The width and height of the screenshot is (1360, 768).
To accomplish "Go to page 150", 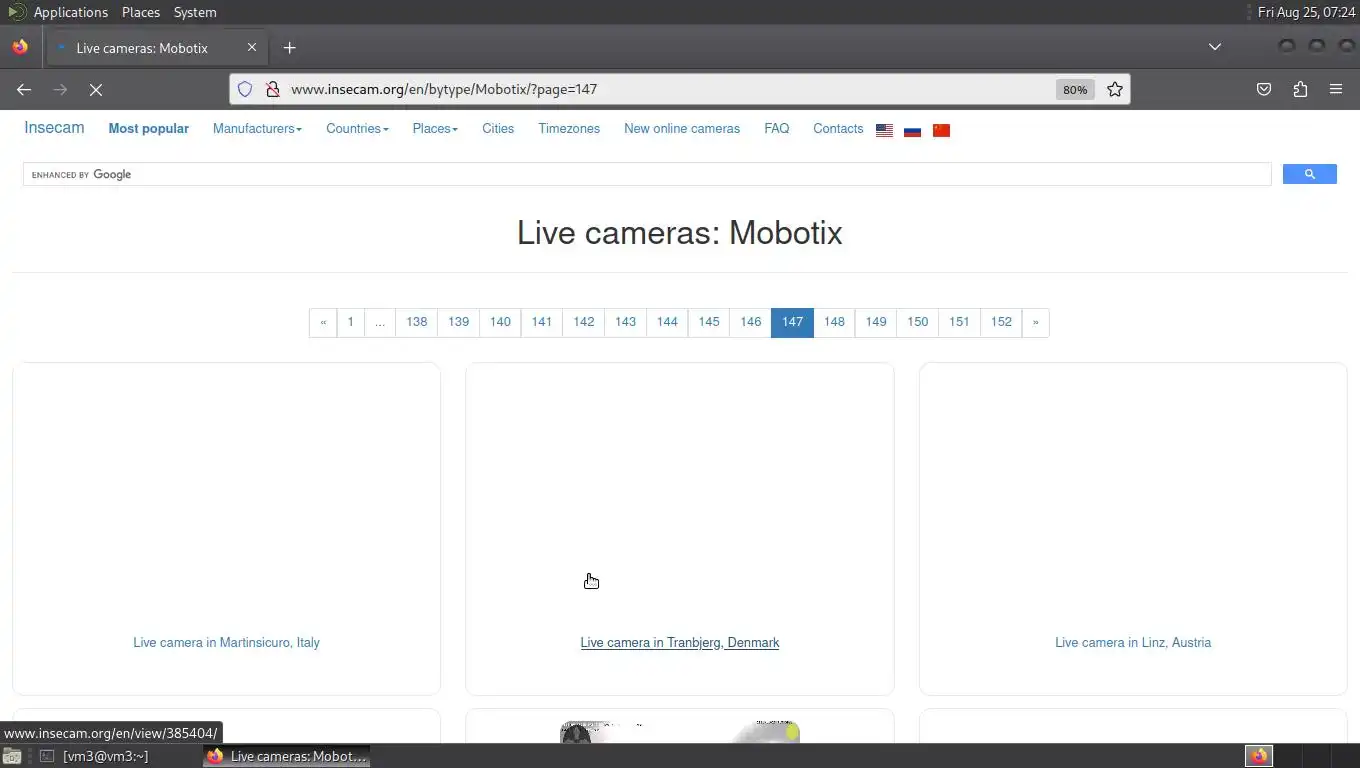I will [x=918, y=322].
